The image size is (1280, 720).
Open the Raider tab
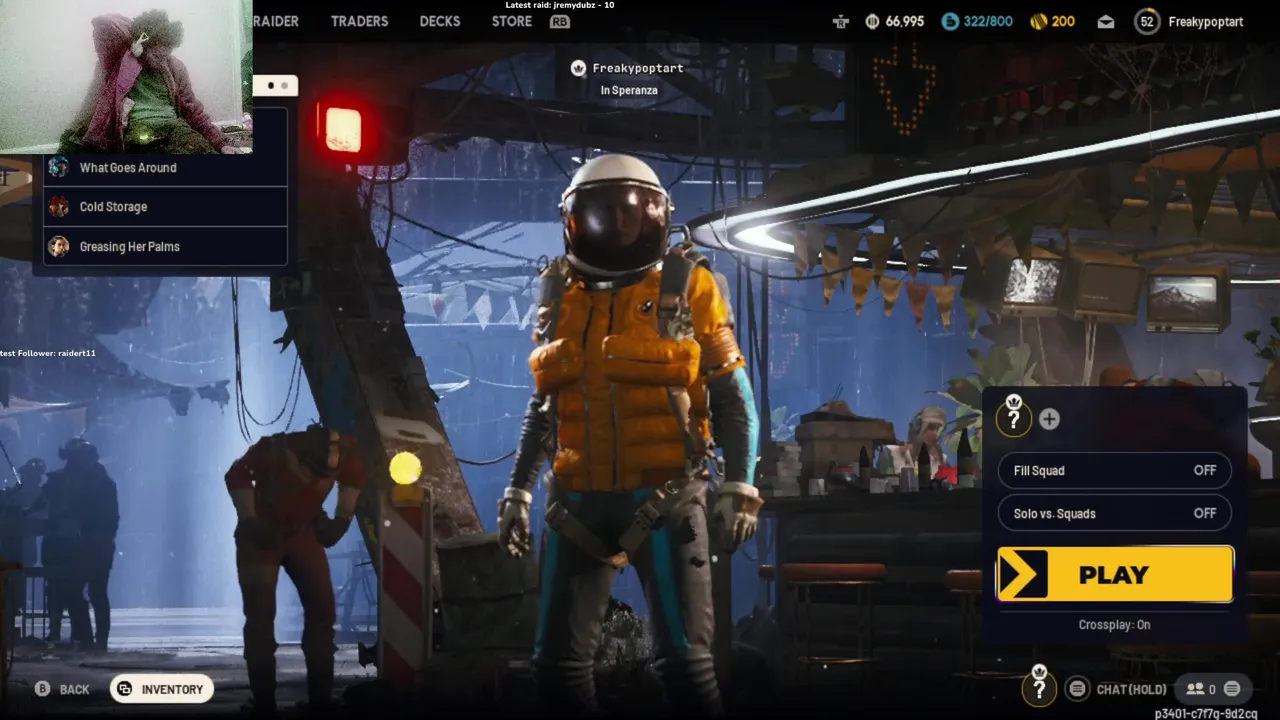pyautogui.click(x=276, y=21)
